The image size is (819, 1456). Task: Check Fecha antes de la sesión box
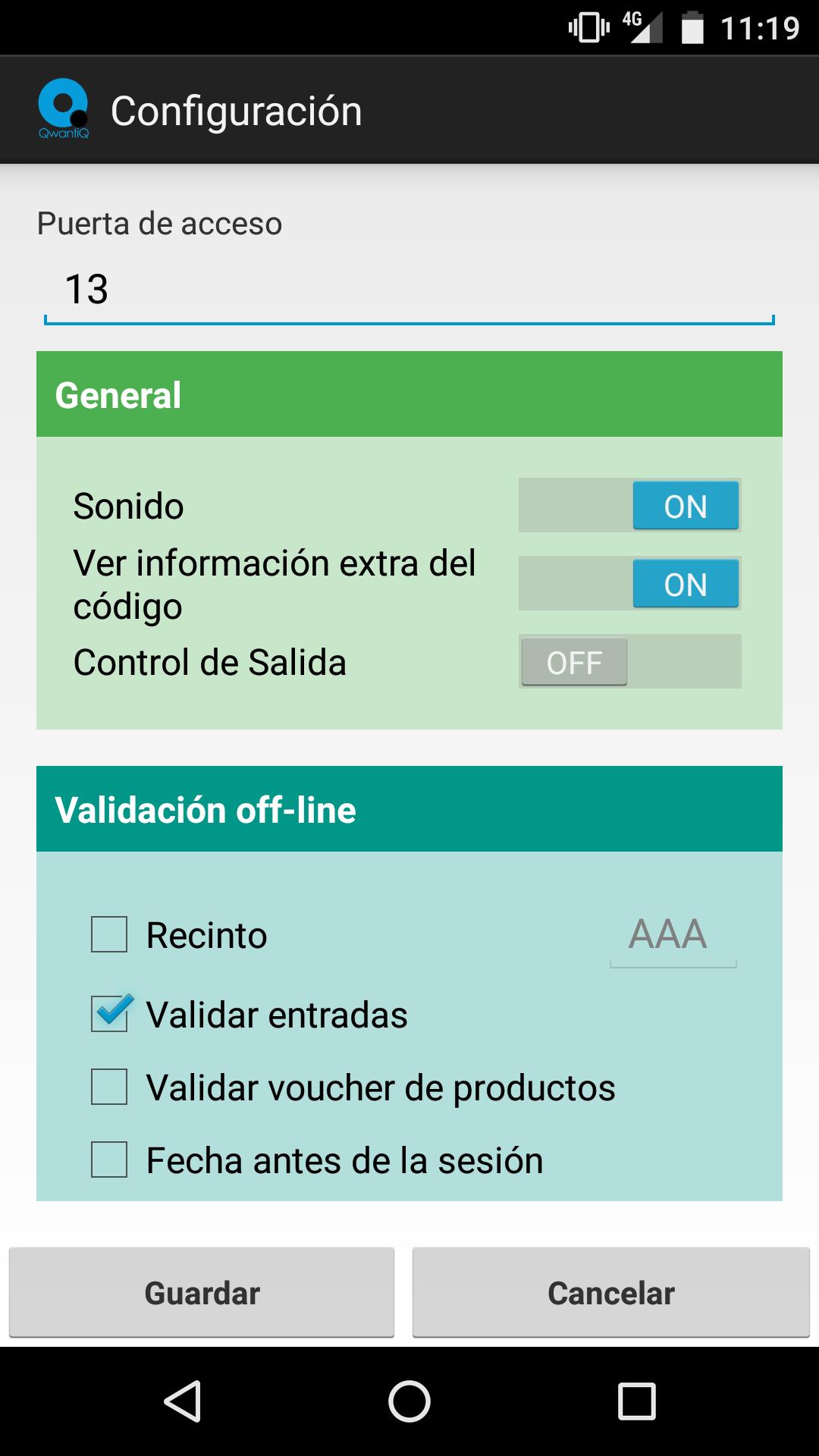click(109, 1160)
